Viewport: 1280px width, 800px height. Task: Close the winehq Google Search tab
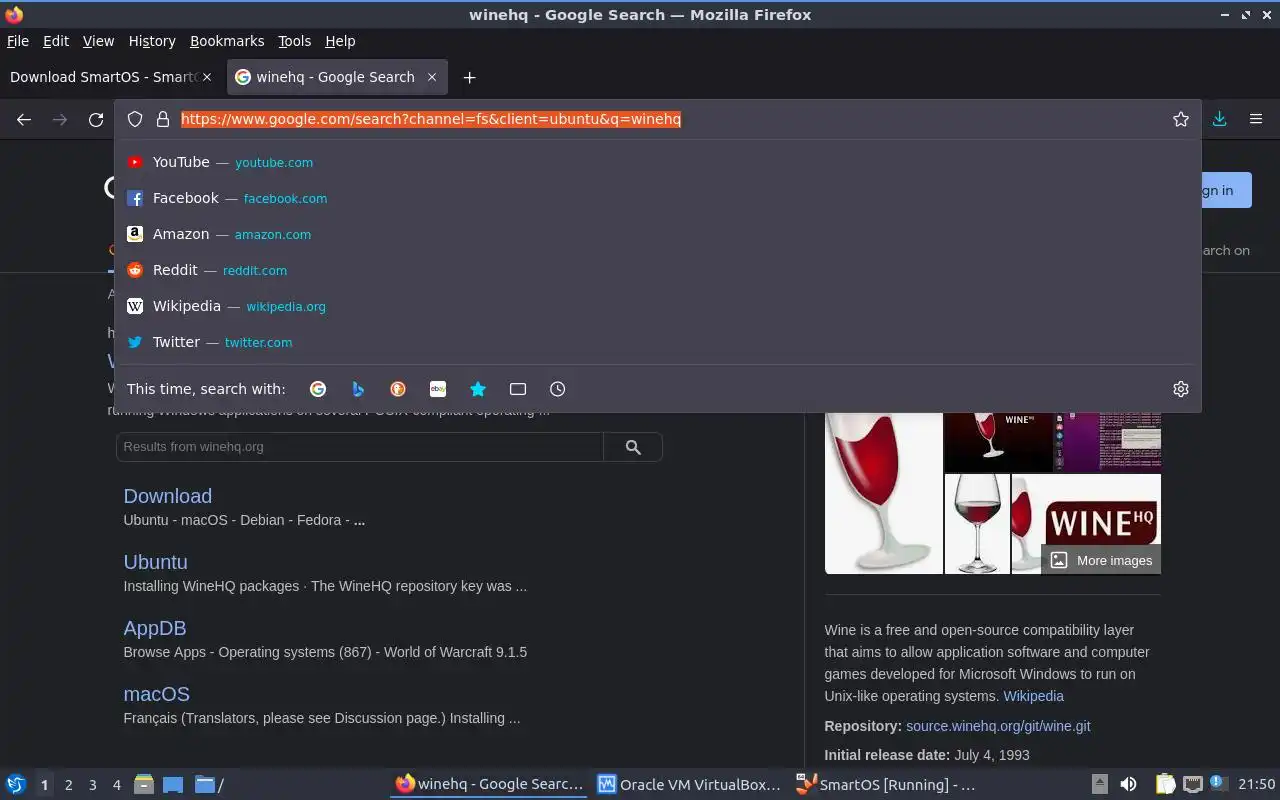pos(432,77)
